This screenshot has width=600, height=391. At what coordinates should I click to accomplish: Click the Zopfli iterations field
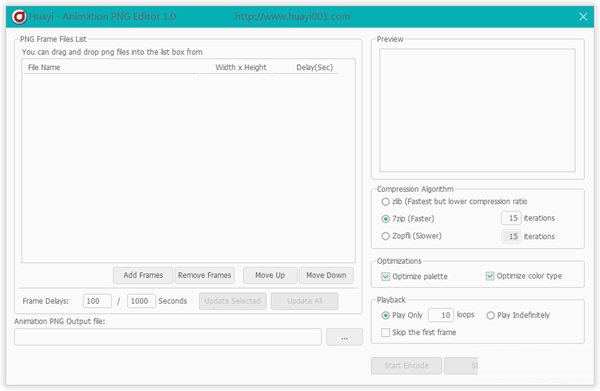click(511, 236)
